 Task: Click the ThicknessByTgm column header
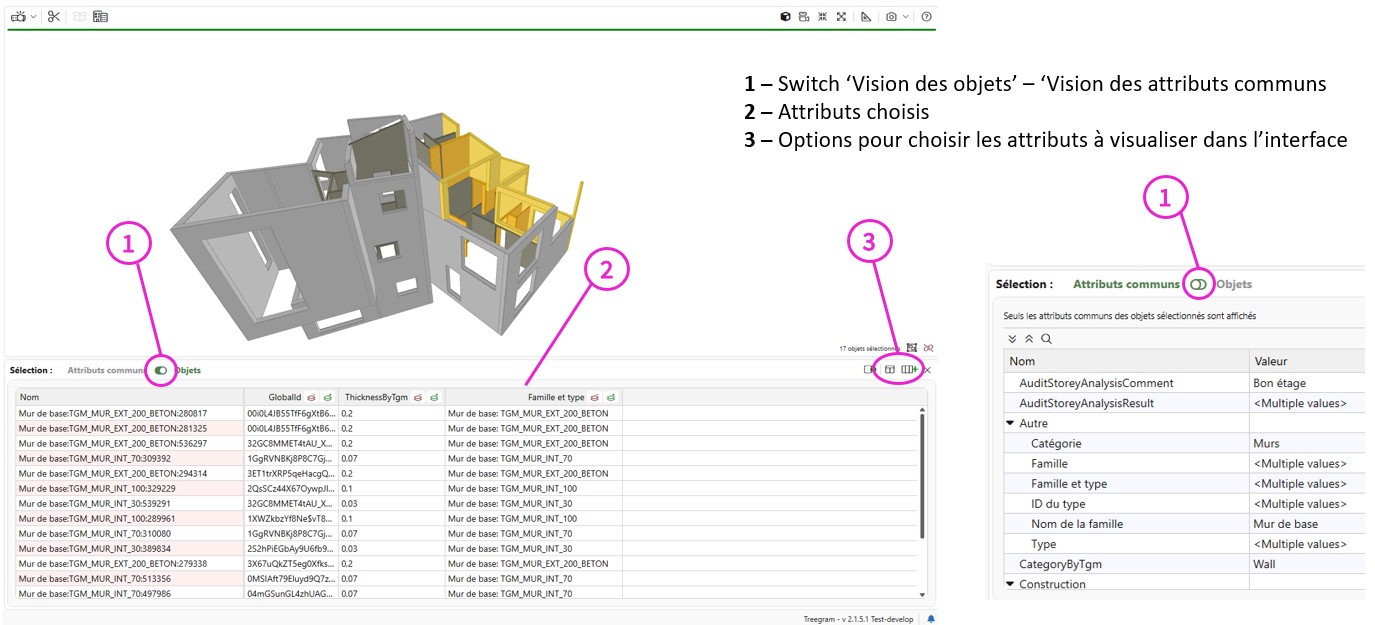(x=374, y=397)
